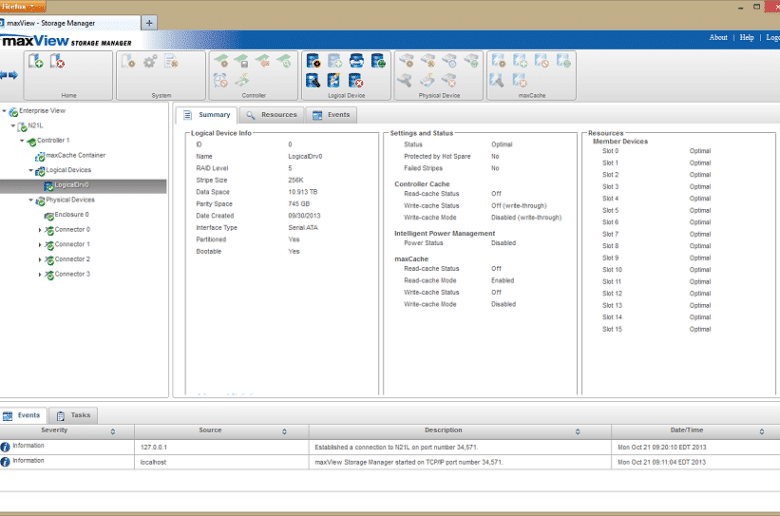Switch to the Resources tab
The width and height of the screenshot is (780, 516).
(x=272, y=115)
